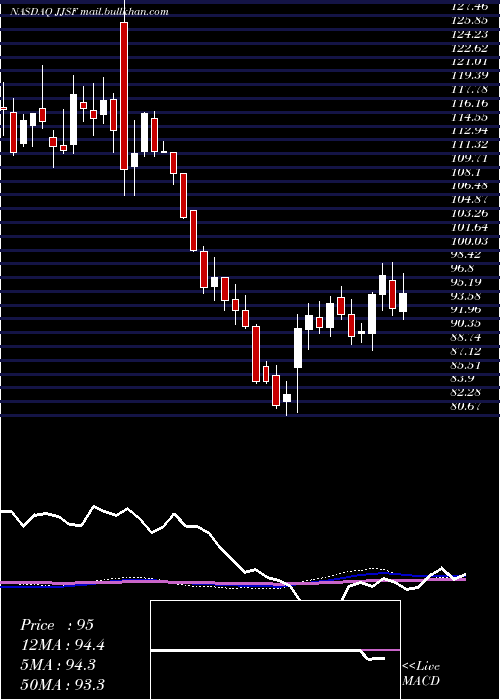The width and height of the screenshot is (500, 700).
Task: Select the 101.64 axis value
Action: (x=469, y=228)
